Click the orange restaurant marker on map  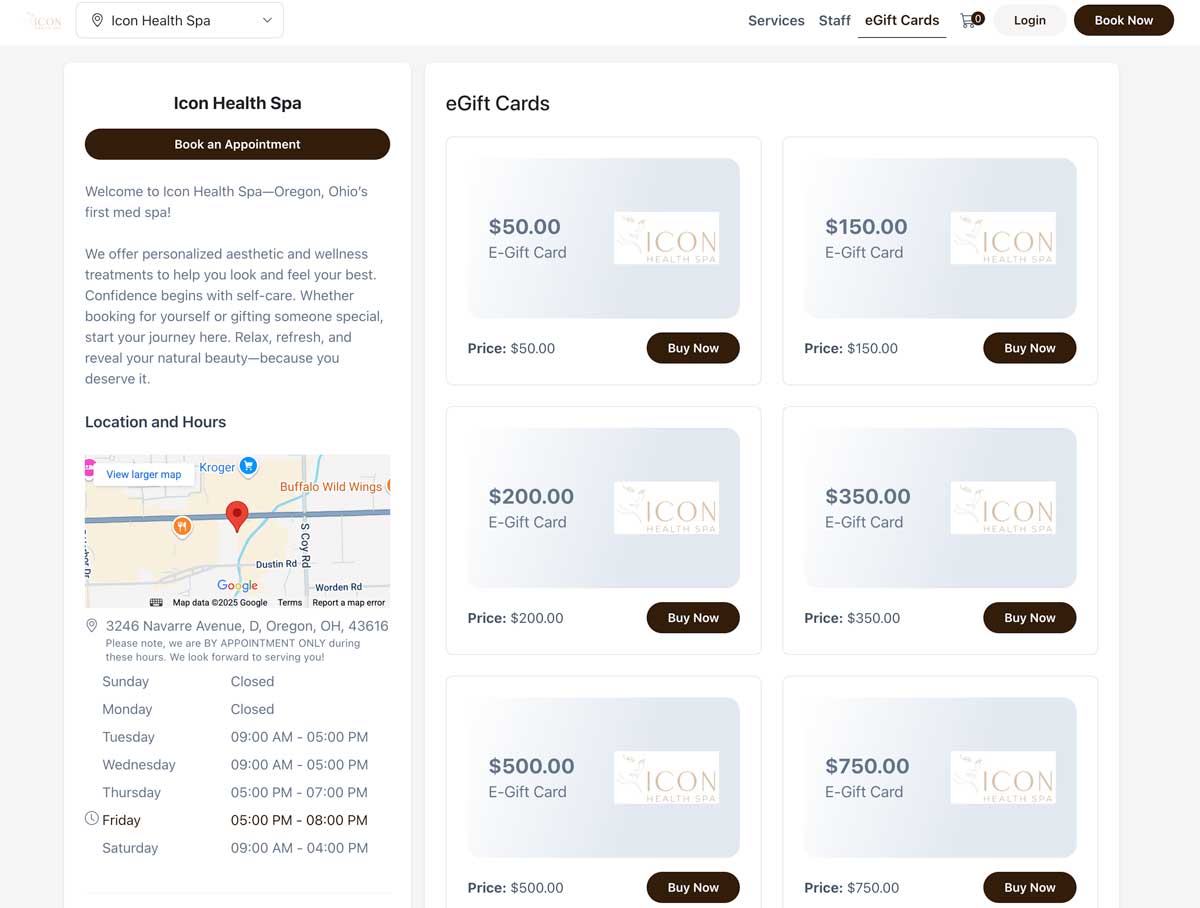point(181,526)
